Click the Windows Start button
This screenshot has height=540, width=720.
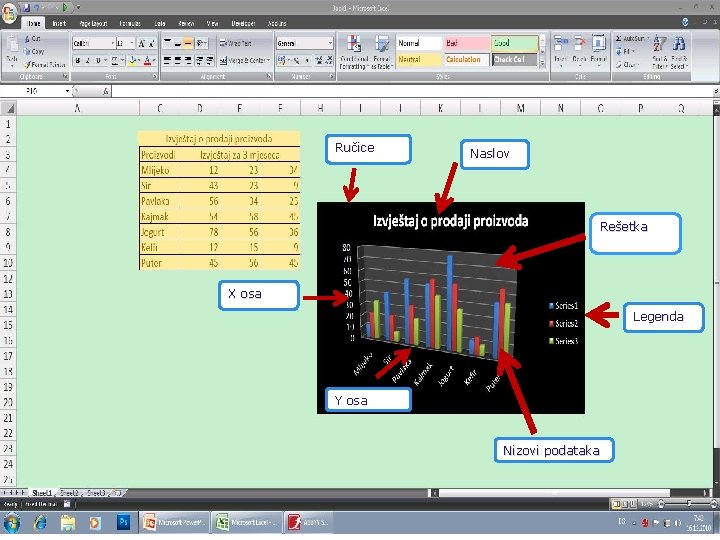click(x=12, y=523)
